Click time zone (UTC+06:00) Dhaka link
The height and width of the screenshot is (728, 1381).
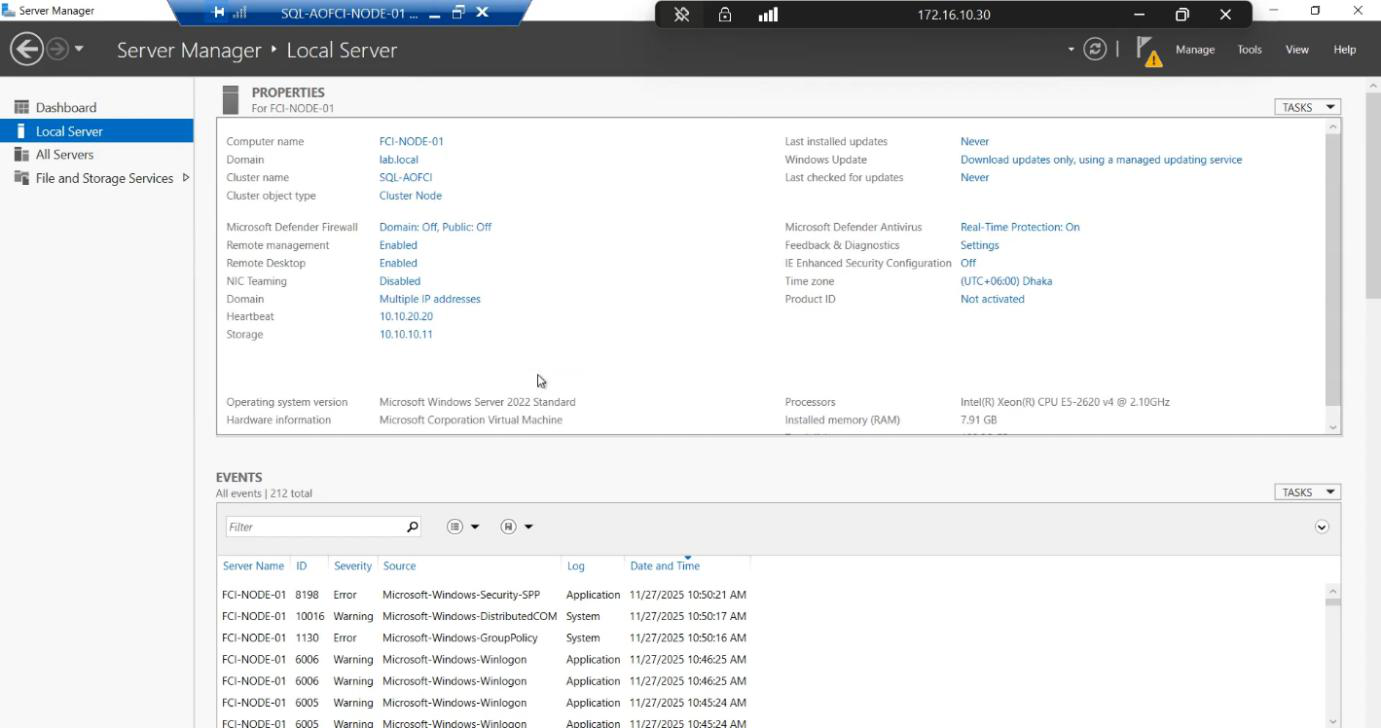click(x=1006, y=281)
